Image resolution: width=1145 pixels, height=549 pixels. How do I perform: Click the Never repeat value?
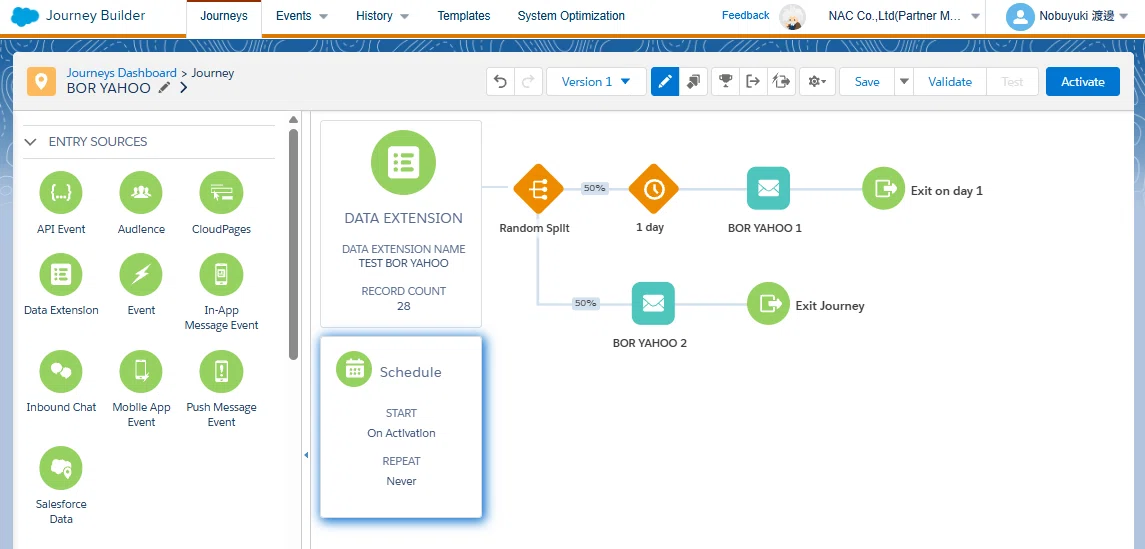pos(401,481)
